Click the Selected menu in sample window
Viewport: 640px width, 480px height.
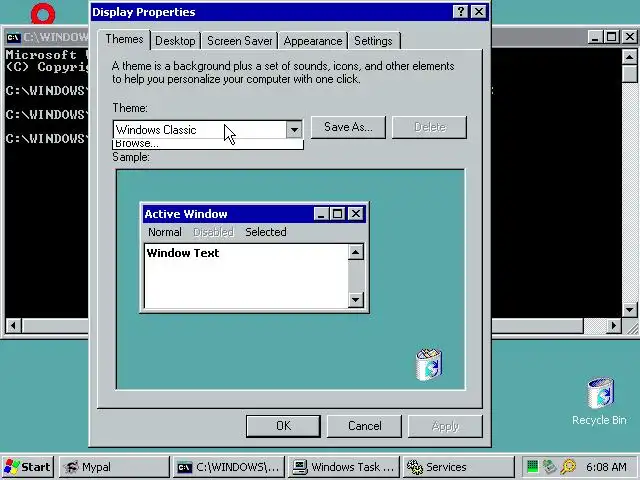[x=266, y=232]
